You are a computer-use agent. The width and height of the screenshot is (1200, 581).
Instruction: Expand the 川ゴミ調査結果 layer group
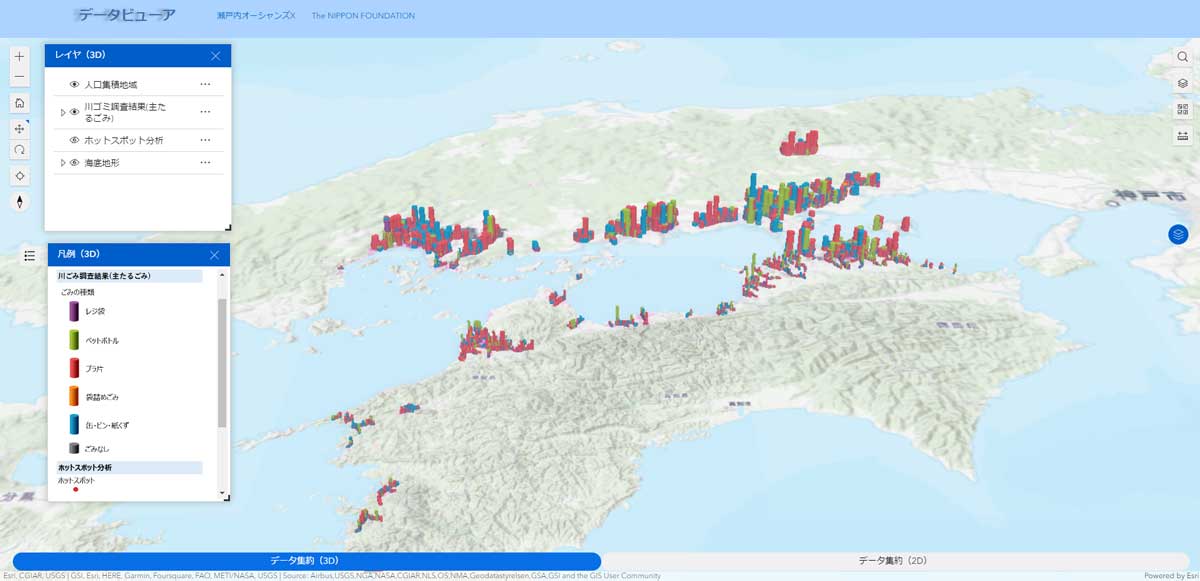63,112
